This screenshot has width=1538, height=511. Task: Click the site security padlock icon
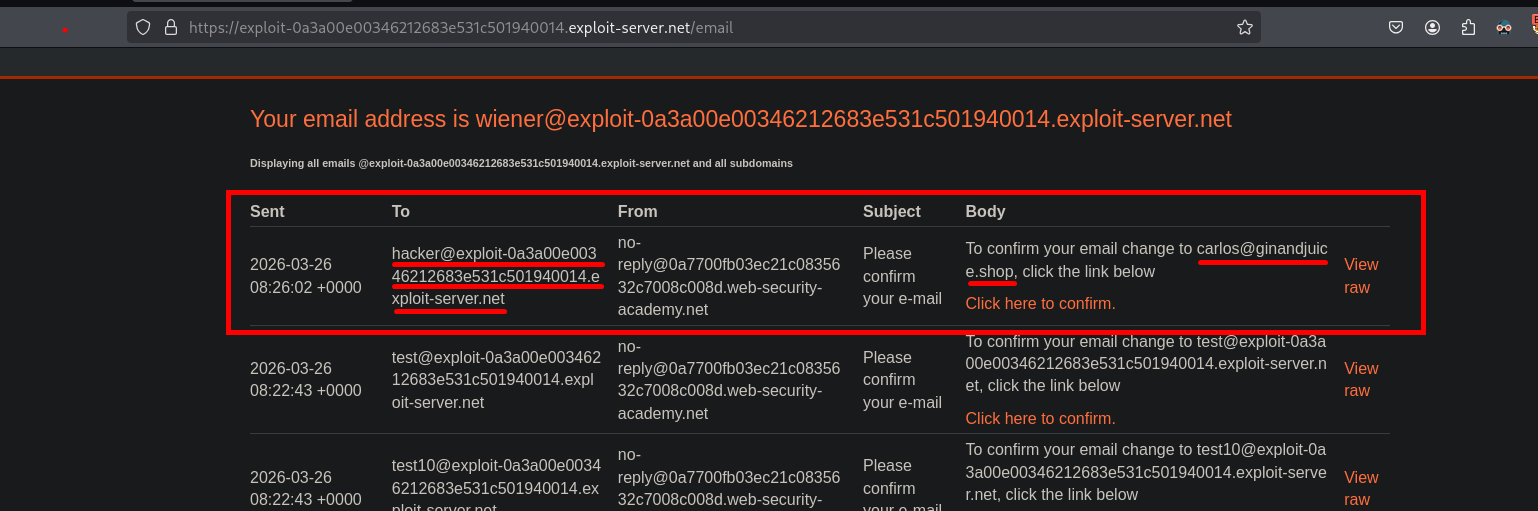point(170,28)
